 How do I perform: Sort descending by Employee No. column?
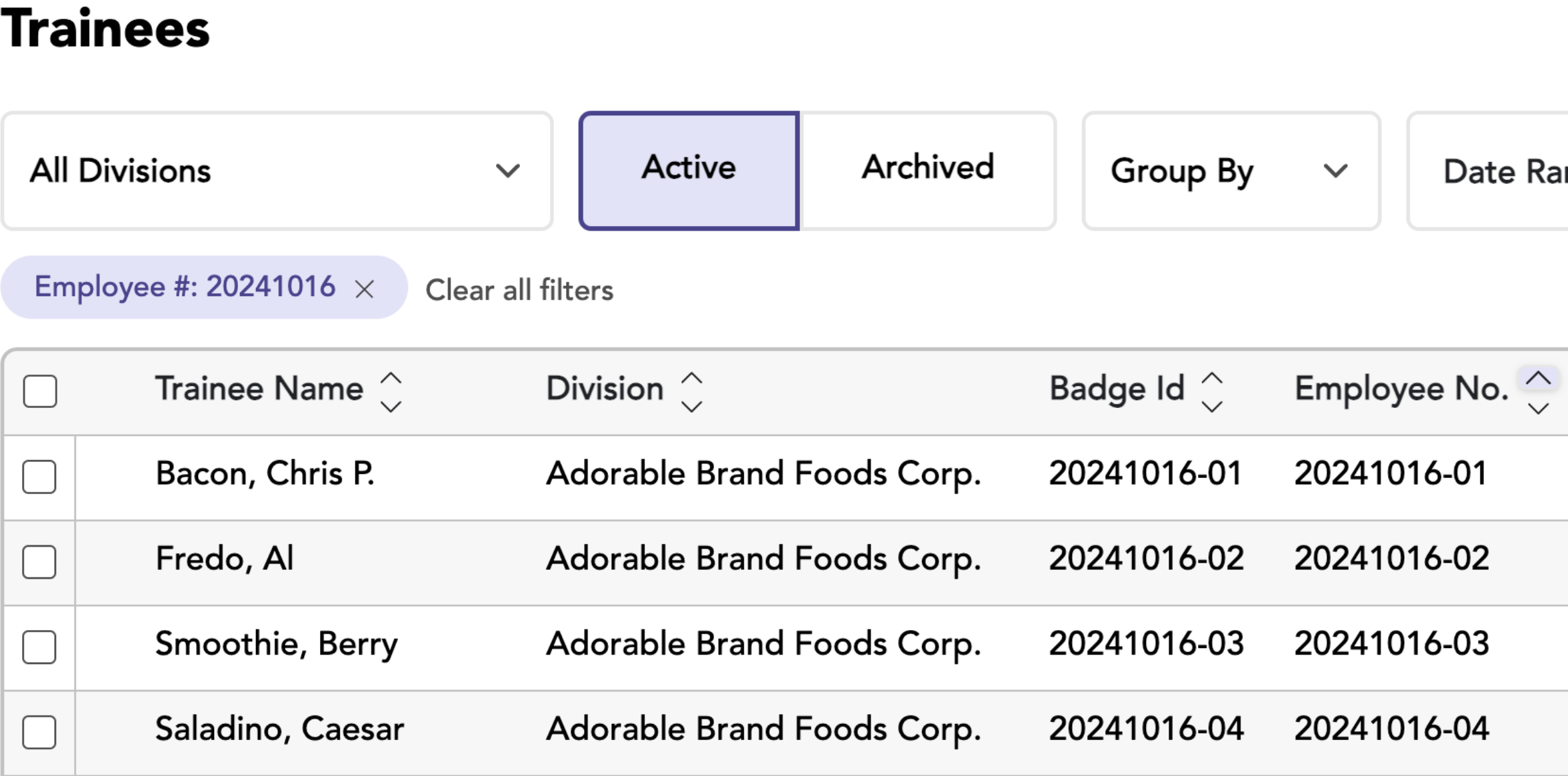1538,408
